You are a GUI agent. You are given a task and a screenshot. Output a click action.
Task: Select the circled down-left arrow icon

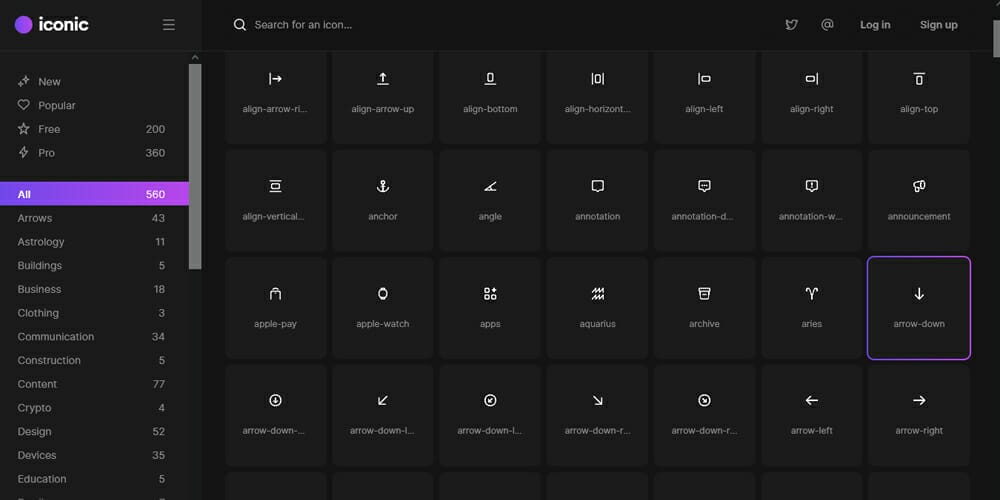coord(490,415)
